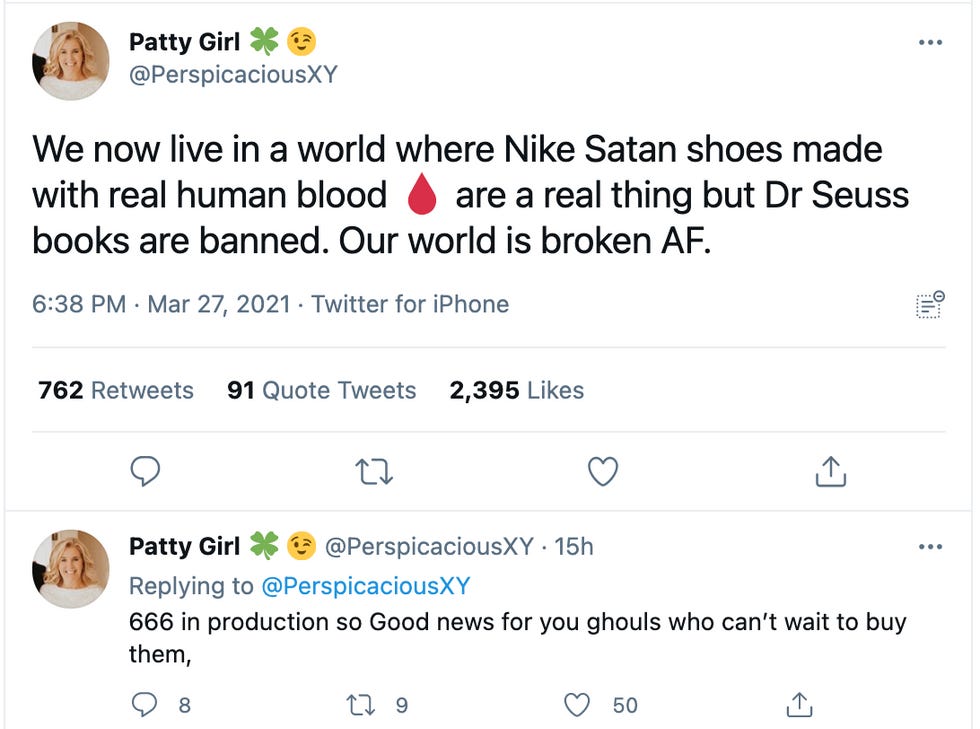
Task: Share the '666 in production' reply
Action: 799,705
